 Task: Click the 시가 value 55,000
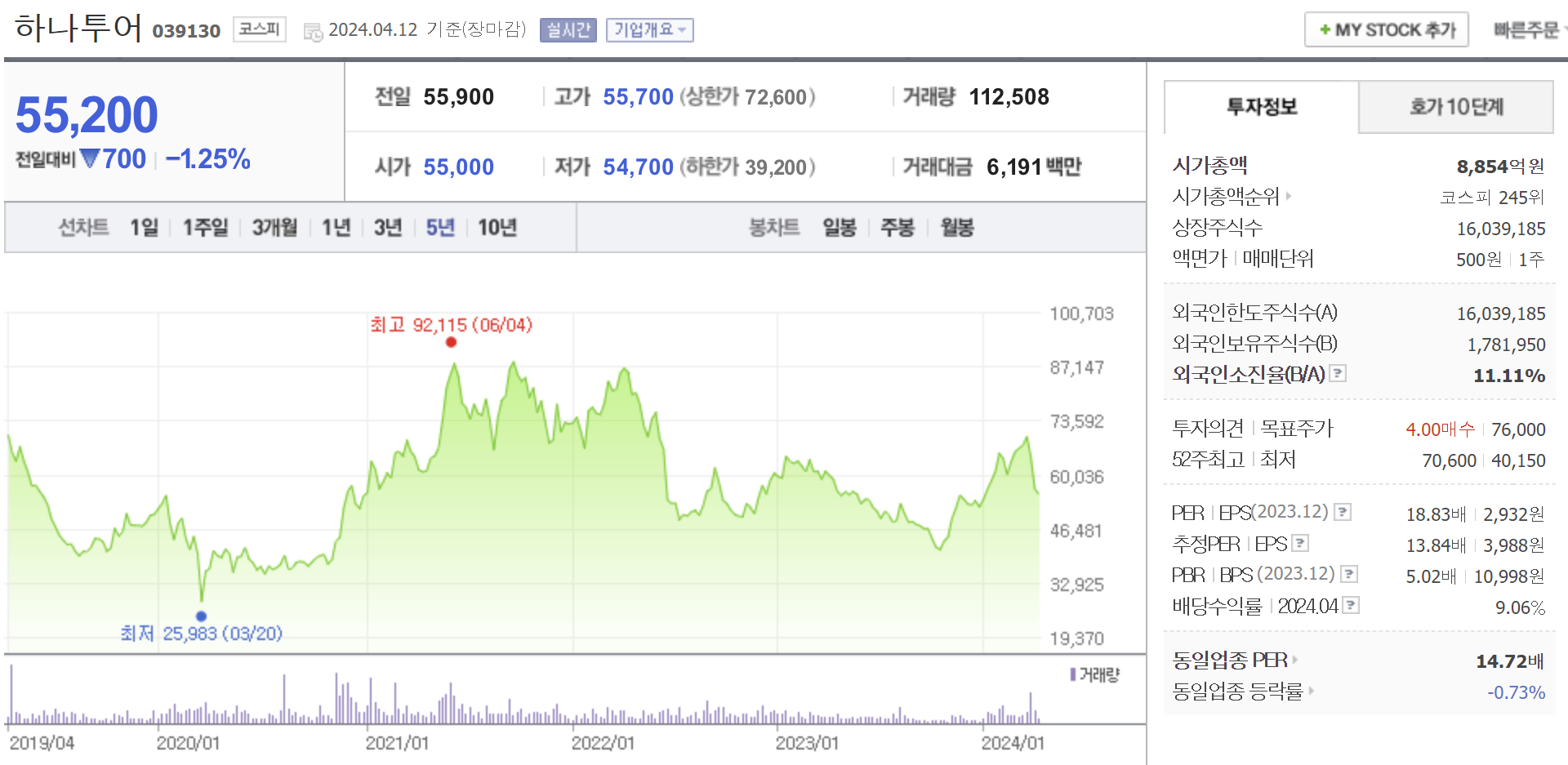(458, 167)
